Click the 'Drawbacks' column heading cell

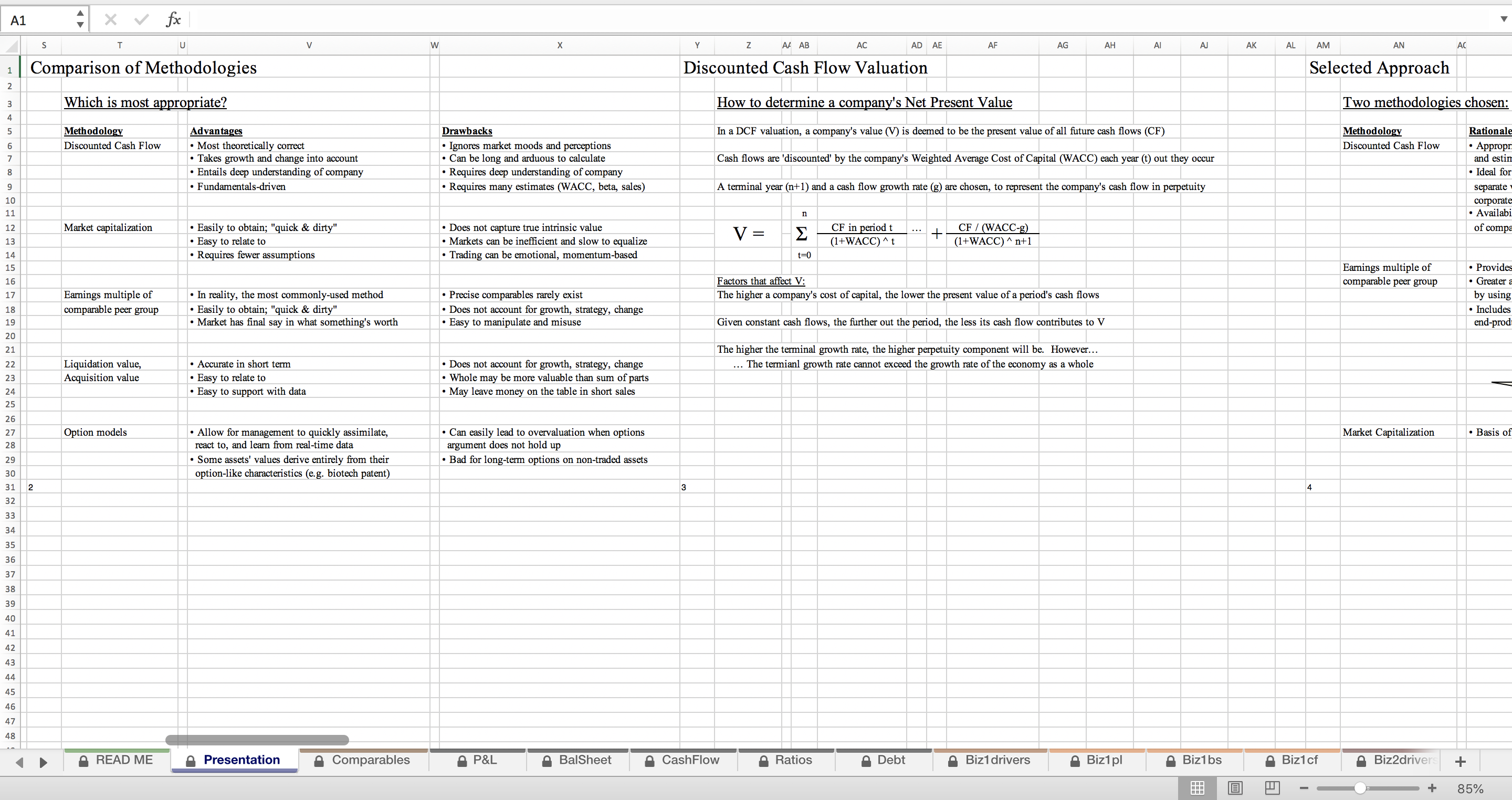[x=467, y=131]
